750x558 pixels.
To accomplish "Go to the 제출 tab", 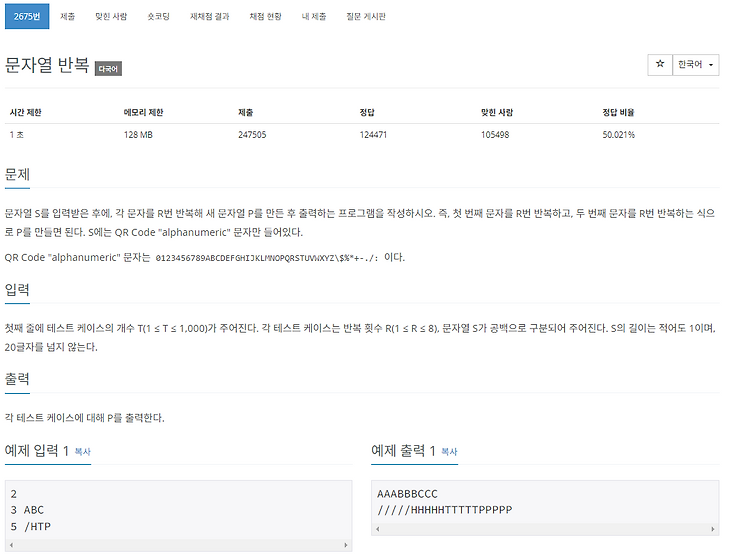I will coord(67,16).
